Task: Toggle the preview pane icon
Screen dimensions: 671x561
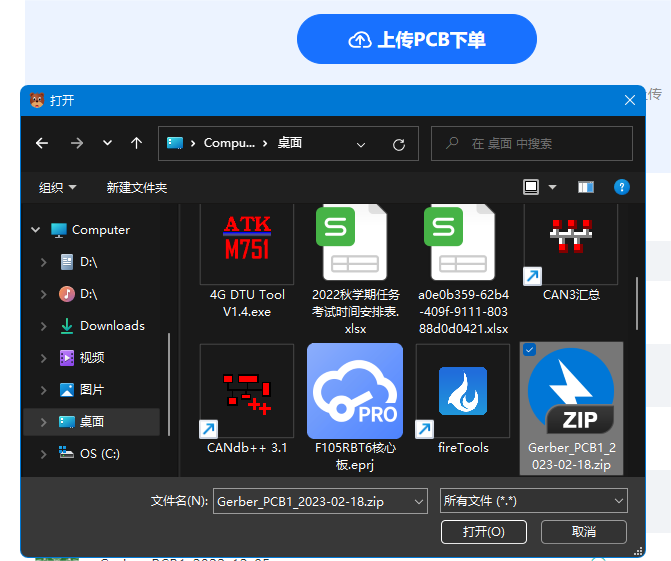Action: click(586, 187)
